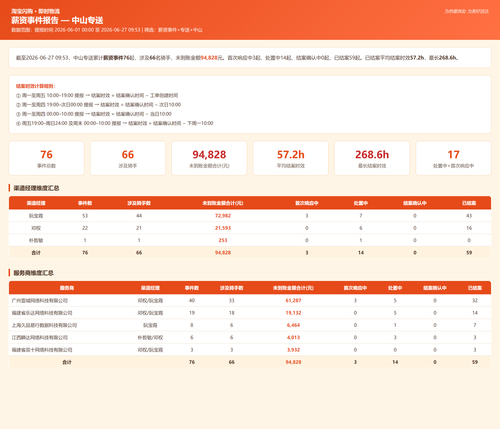This screenshot has width=500, height=429.
Task: Select the 253 amount value
Action: [223, 240]
